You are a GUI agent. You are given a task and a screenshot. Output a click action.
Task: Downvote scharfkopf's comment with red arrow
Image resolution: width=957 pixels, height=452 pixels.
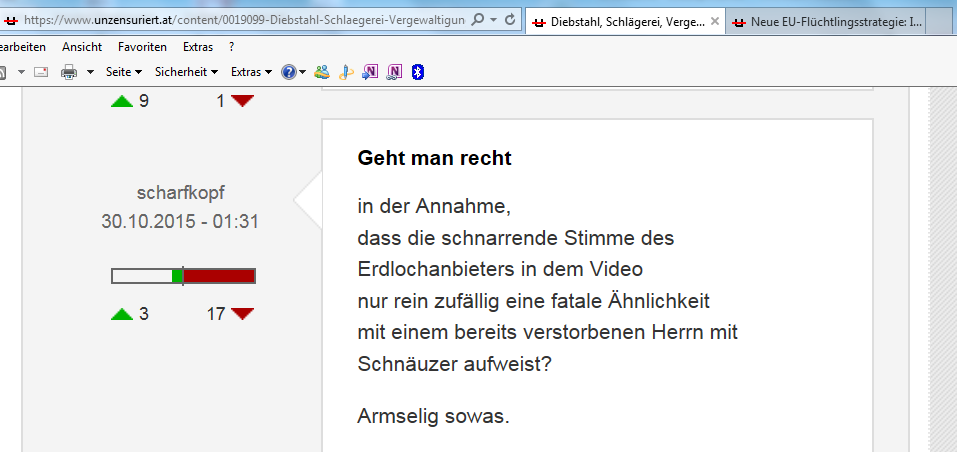(242, 314)
